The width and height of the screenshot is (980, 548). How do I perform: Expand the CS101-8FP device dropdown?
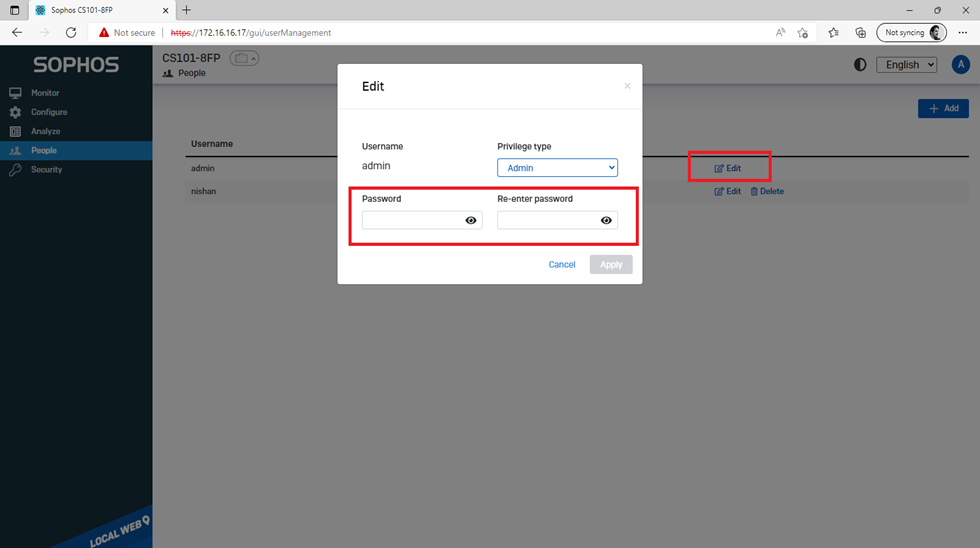245,58
